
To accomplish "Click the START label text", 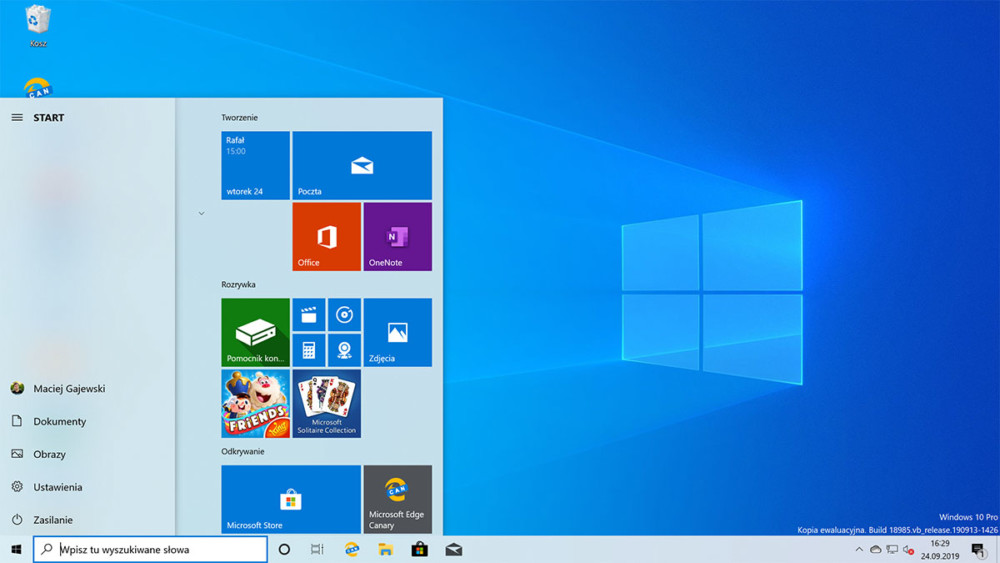I will [x=48, y=117].
